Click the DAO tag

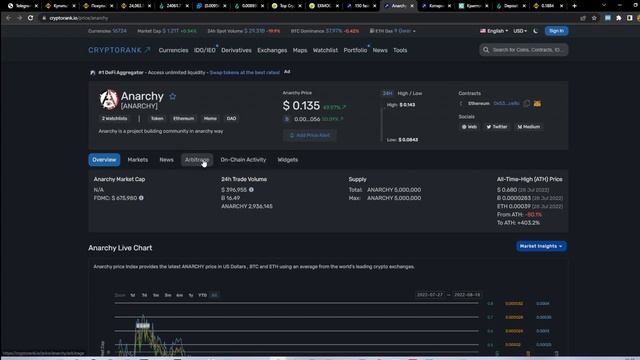(x=231, y=118)
